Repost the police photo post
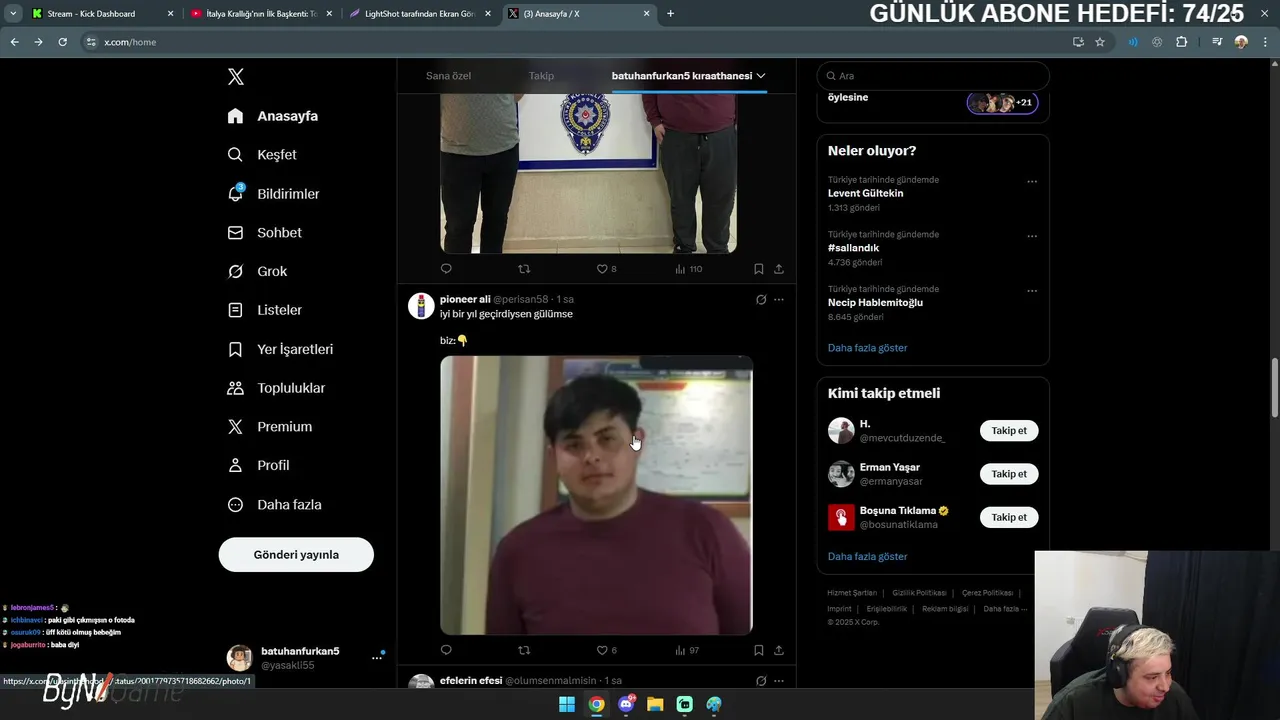 [x=524, y=269]
